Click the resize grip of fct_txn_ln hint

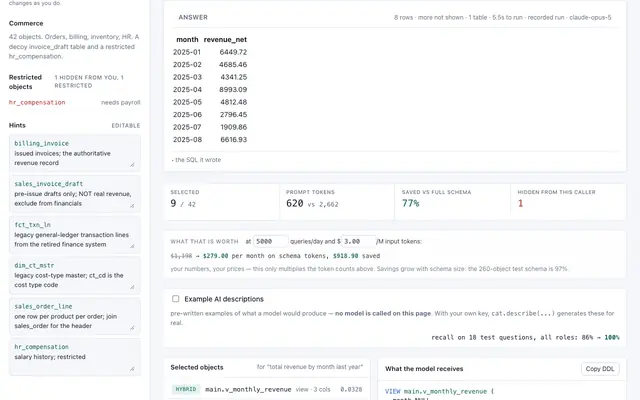click(132, 246)
